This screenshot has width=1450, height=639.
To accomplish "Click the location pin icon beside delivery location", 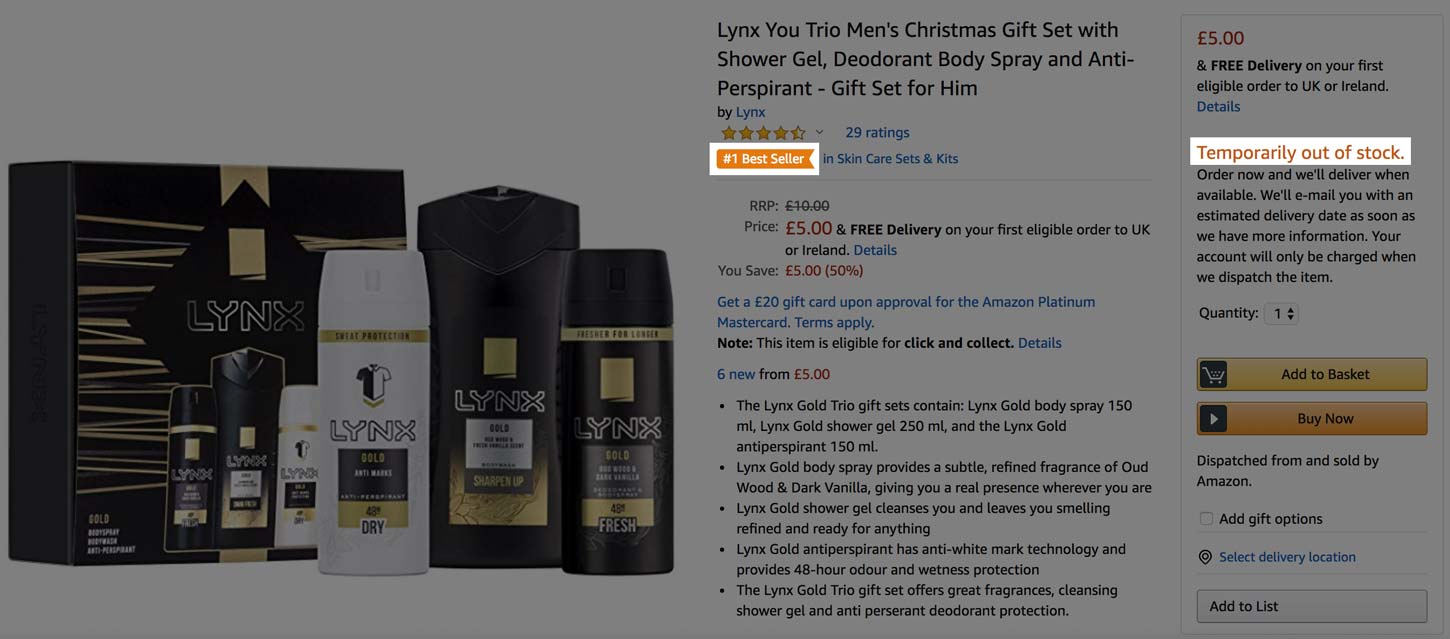I will point(1205,557).
